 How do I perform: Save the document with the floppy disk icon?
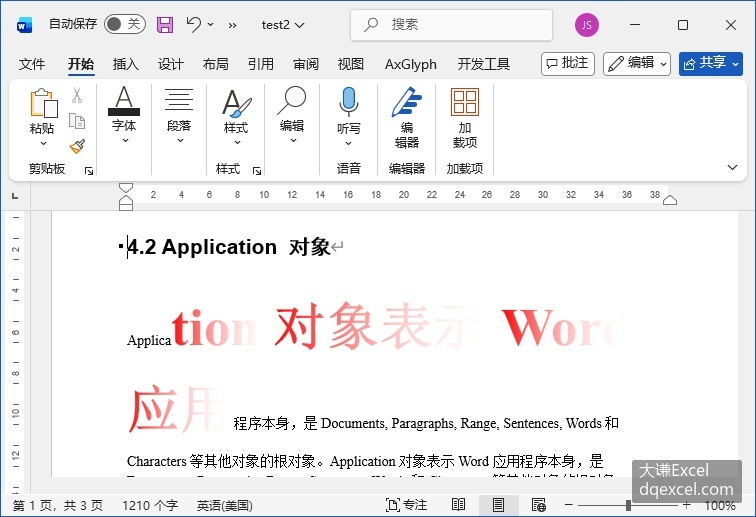[x=165, y=25]
